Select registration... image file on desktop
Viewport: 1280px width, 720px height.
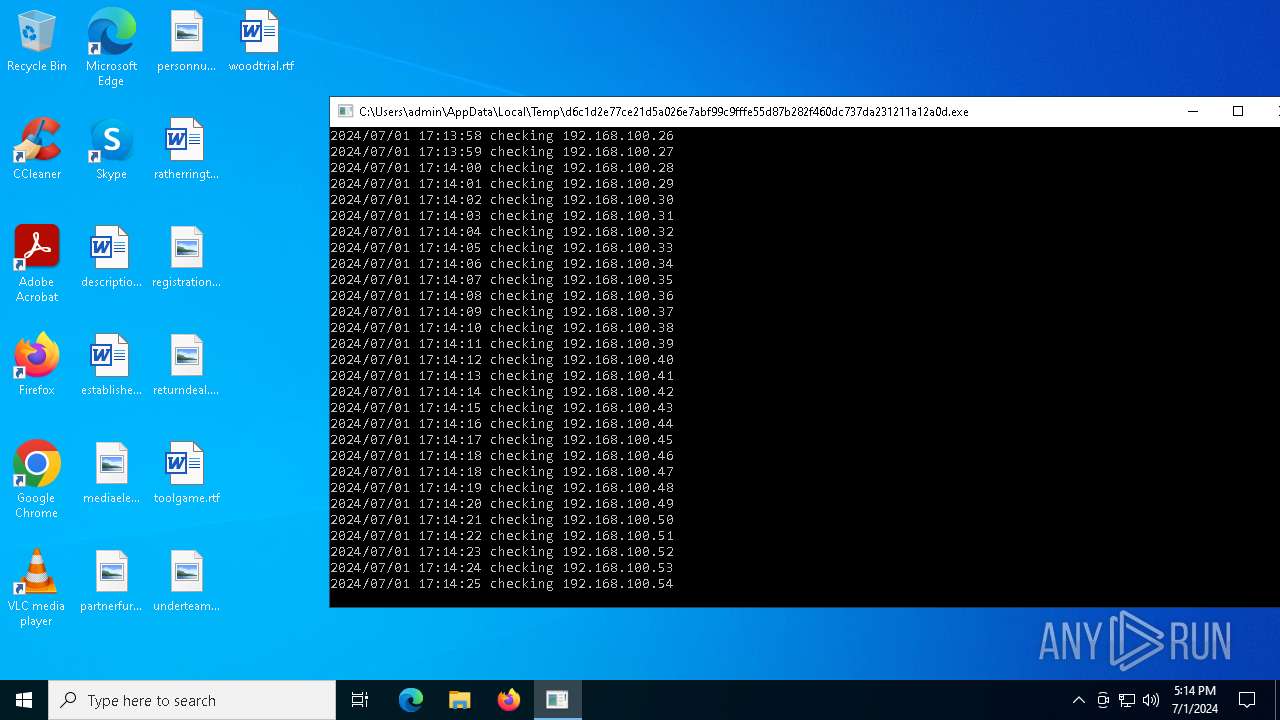pyautogui.click(x=186, y=258)
